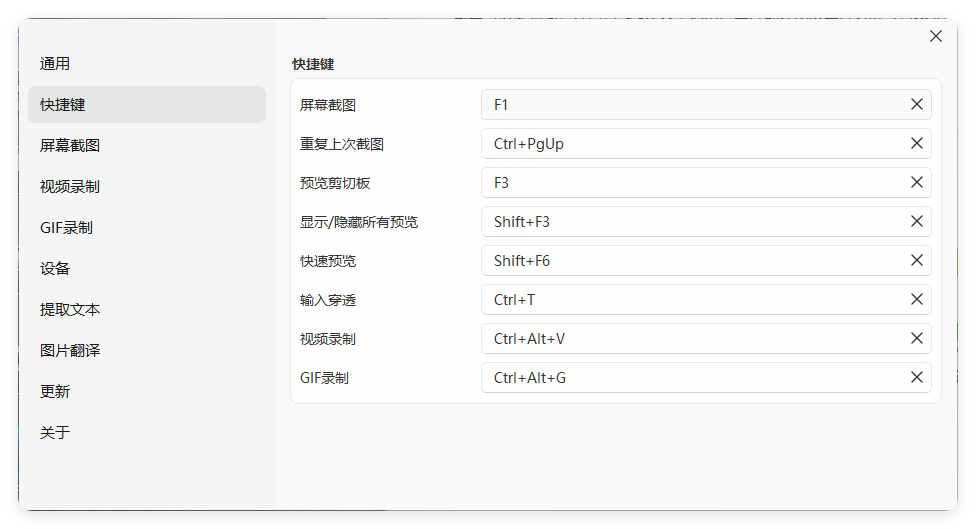Clear the 快速预览 shortcut Shift+F6
The width and height of the screenshot is (976, 529).
(916, 260)
